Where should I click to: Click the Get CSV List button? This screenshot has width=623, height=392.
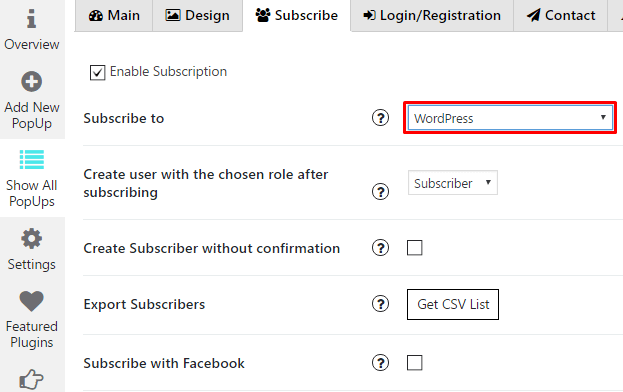coord(453,304)
